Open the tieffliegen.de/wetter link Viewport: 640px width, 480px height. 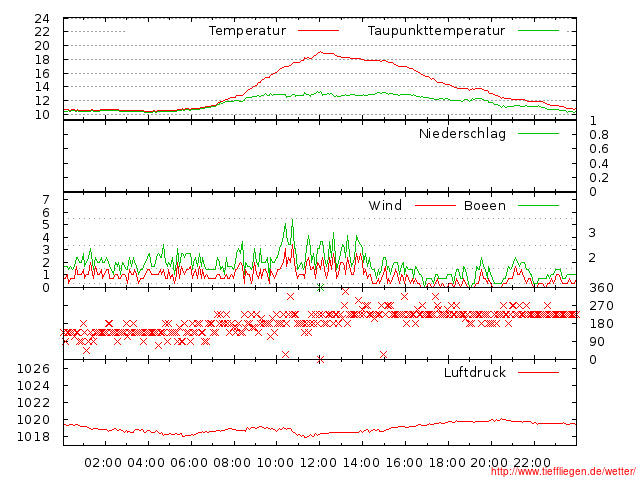click(563, 472)
